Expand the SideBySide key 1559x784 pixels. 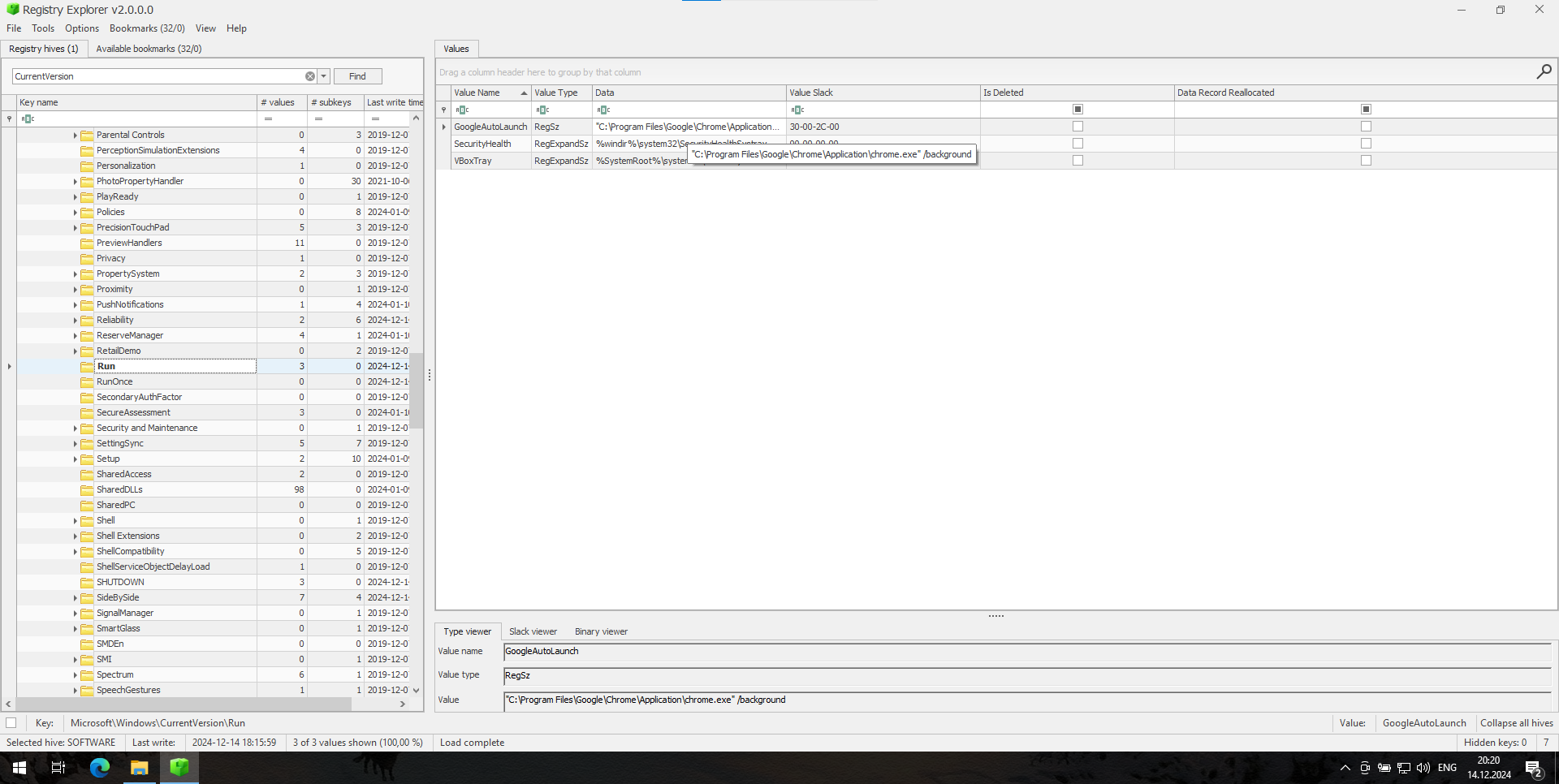tap(75, 598)
